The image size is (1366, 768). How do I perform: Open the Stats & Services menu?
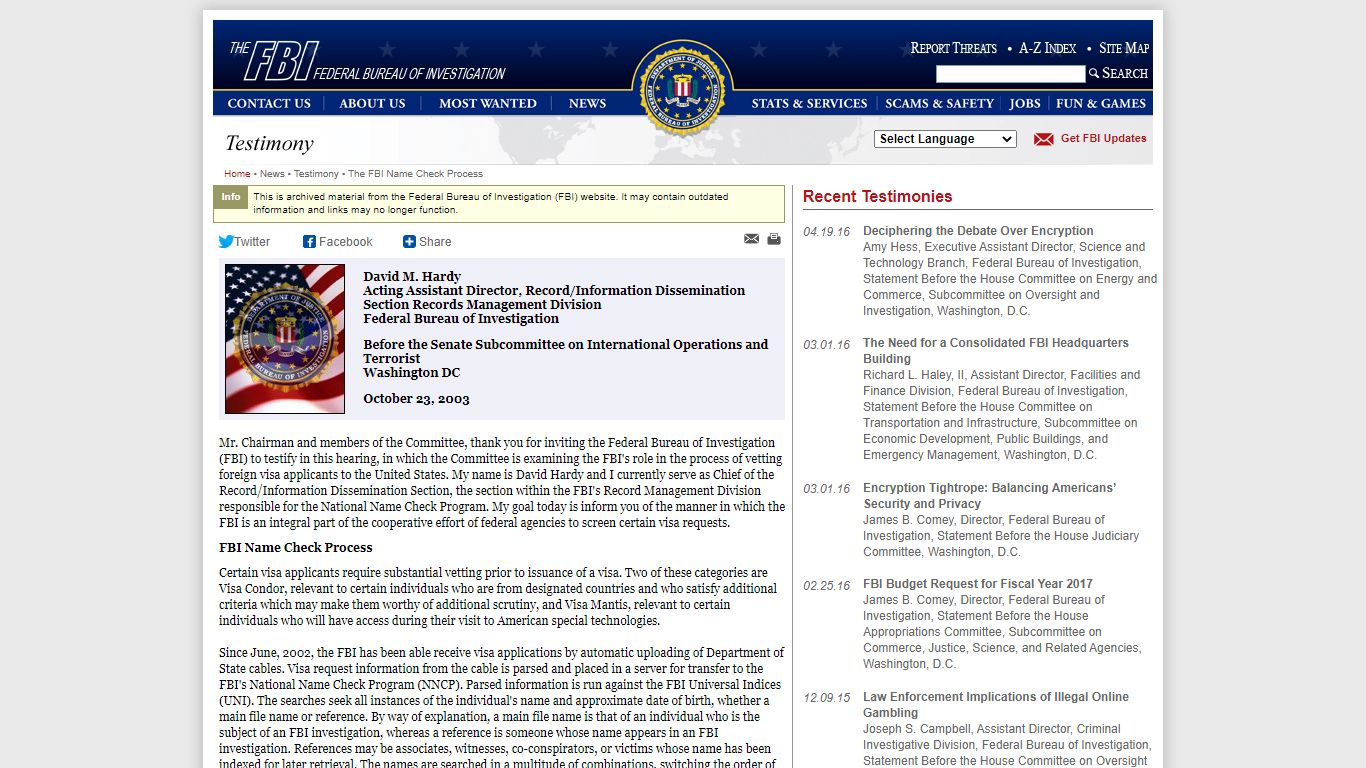coord(809,103)
